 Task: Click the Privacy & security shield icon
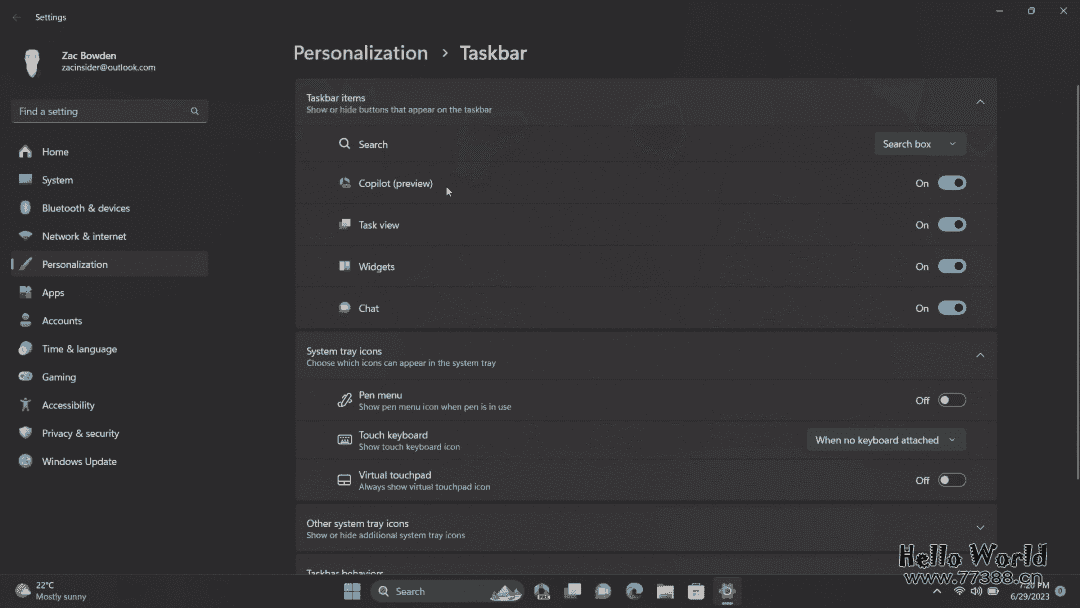point(25,433)
